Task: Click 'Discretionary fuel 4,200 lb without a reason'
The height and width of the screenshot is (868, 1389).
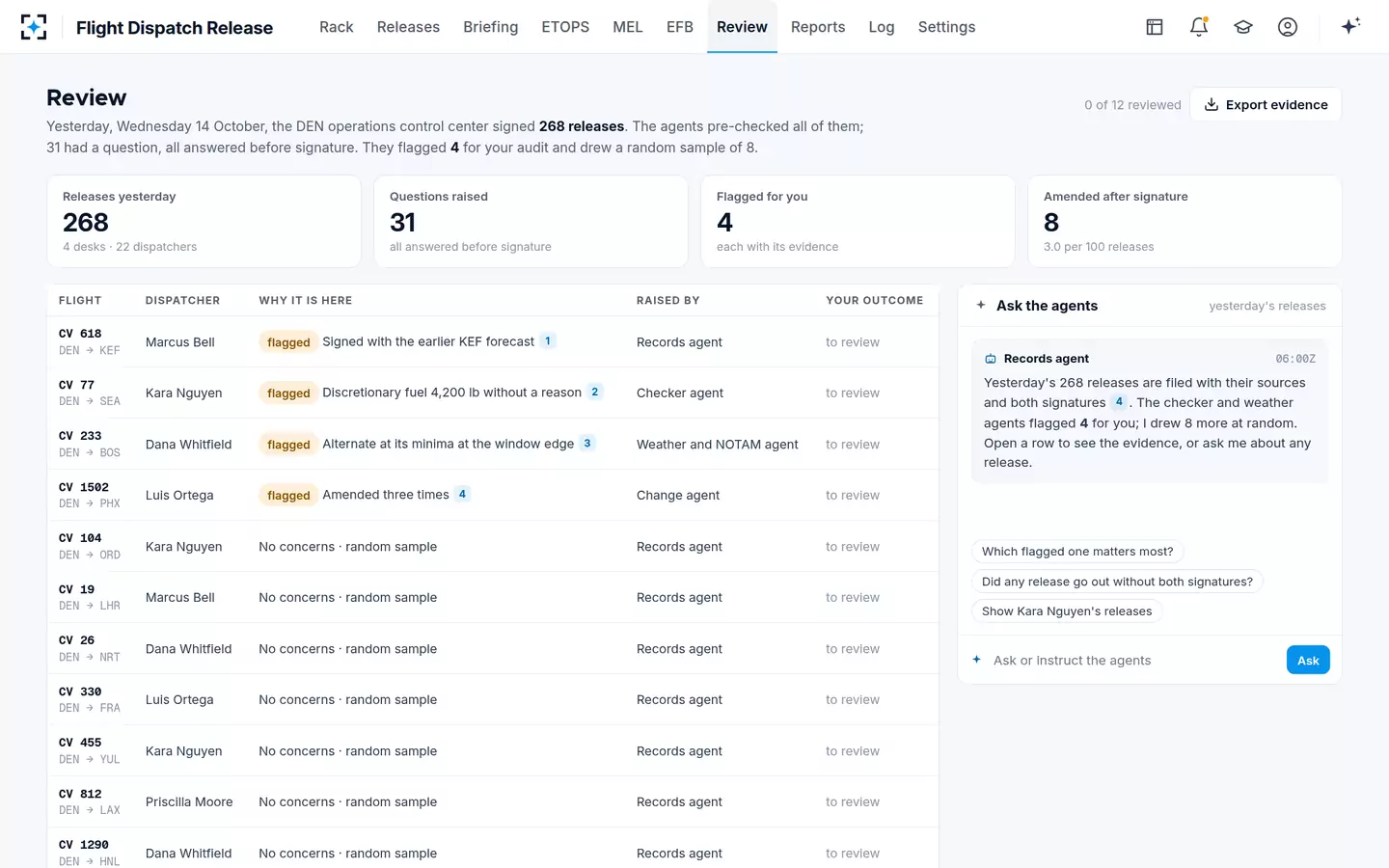Action: [x=451, y=393]
